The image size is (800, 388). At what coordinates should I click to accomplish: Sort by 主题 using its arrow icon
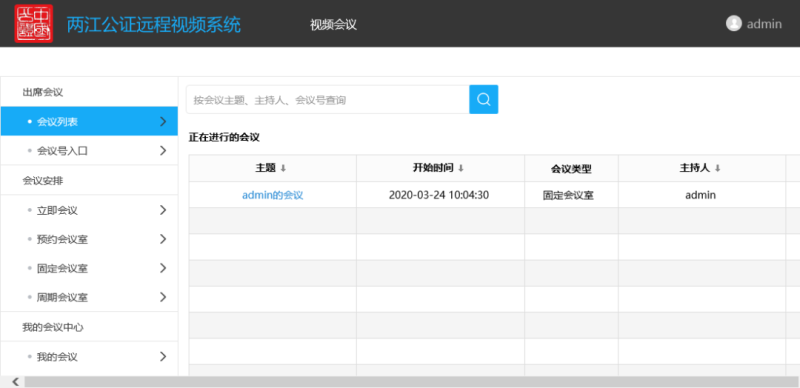[283, 168]
